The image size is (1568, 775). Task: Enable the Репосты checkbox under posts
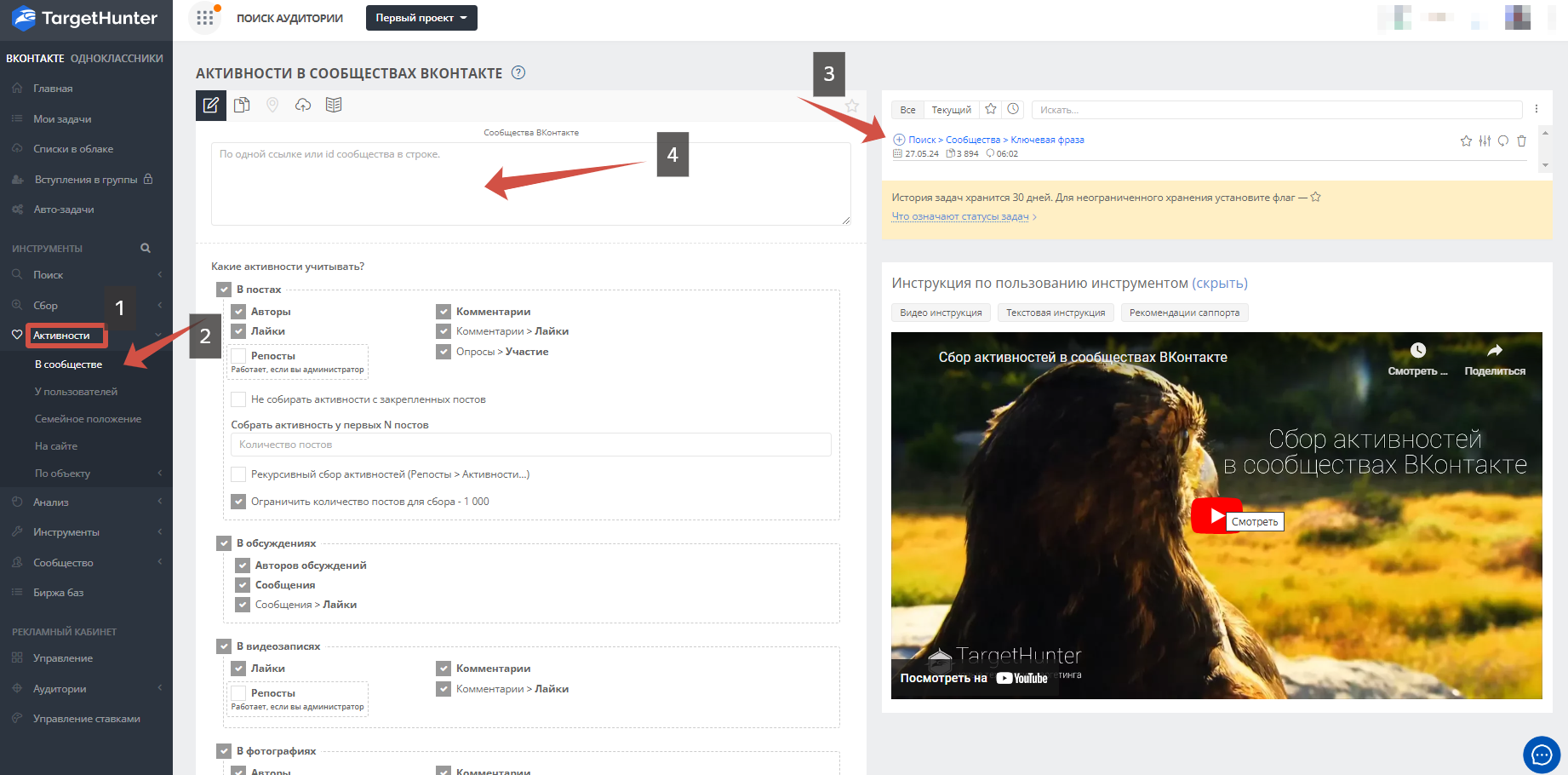point(239,356)
